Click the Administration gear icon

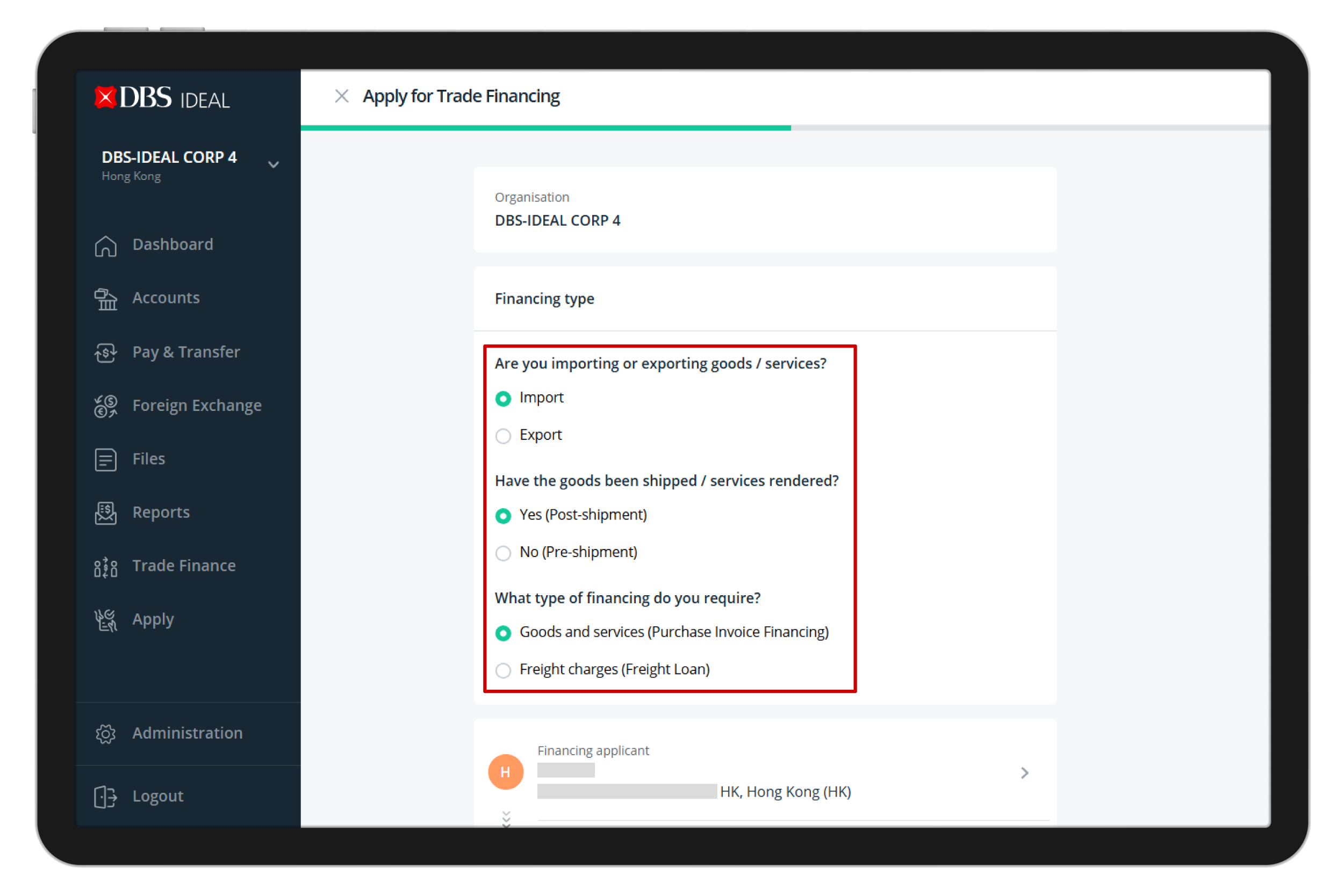[106, 734]
